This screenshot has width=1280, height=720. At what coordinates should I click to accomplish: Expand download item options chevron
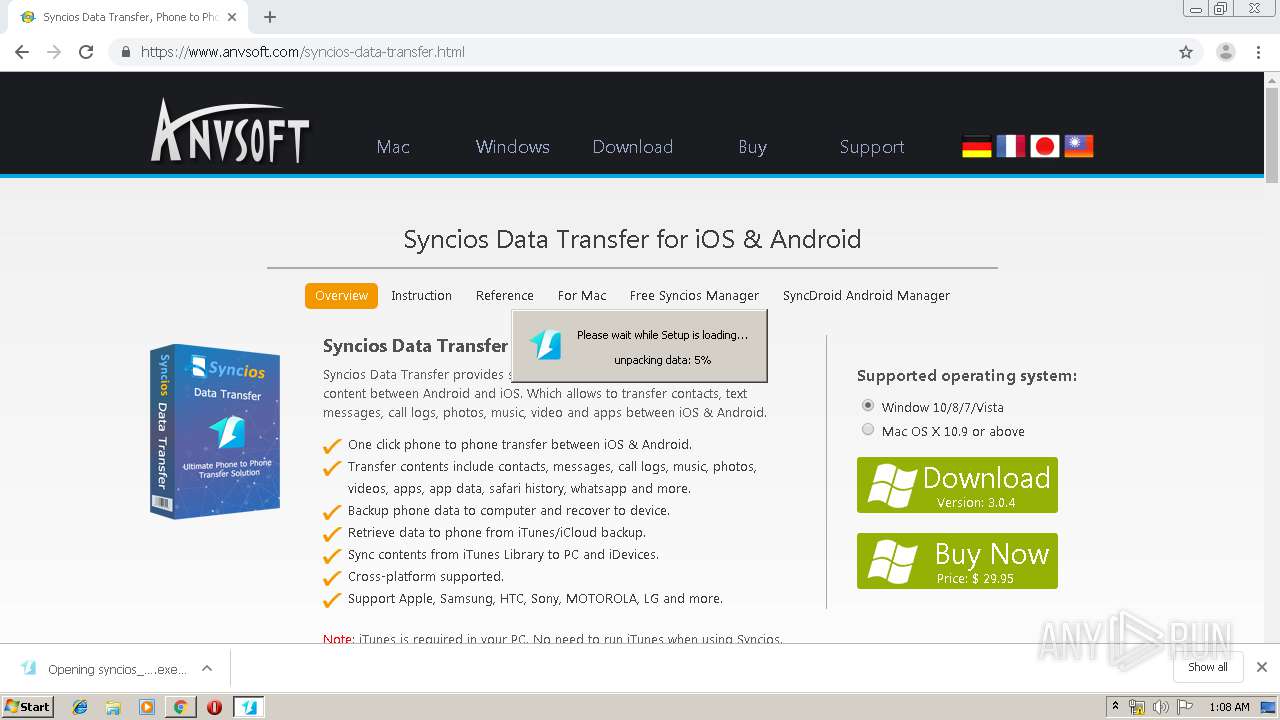207,668
